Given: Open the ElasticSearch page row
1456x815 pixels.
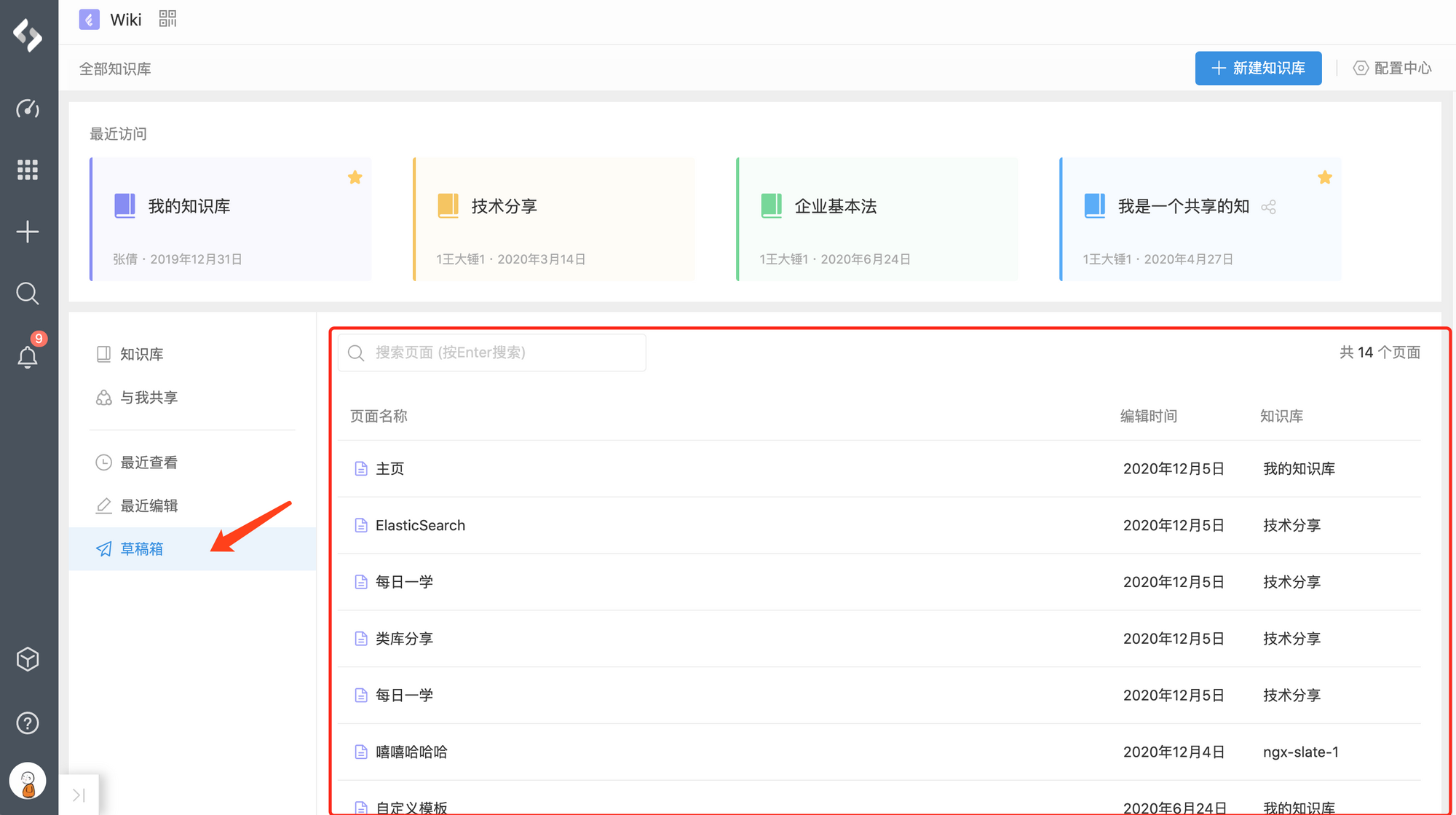Looking at the screenshot, I should coord(879,525).
